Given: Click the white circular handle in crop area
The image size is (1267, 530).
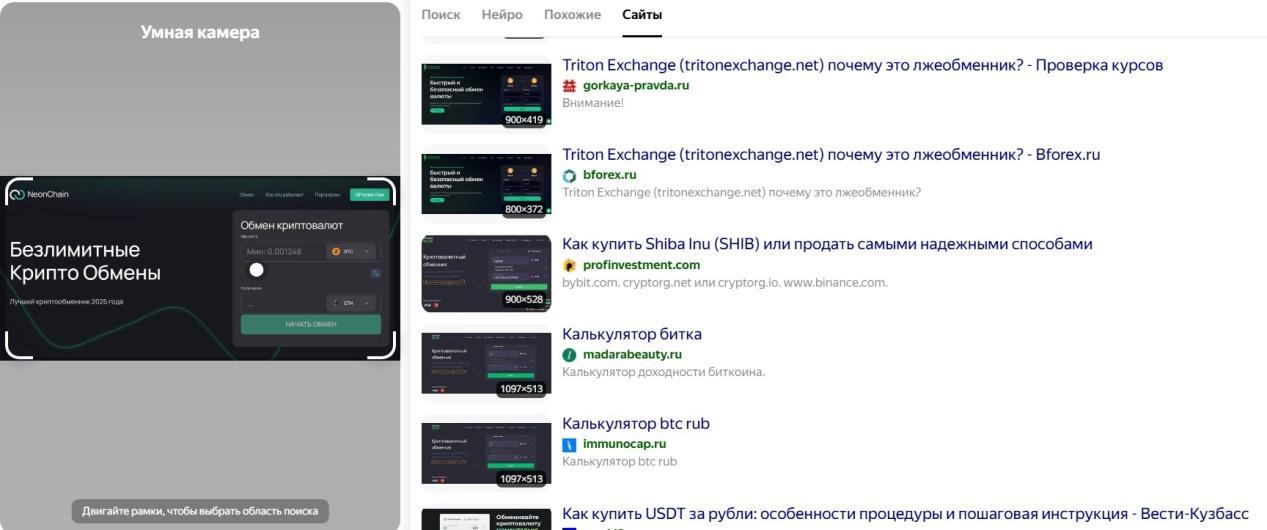Looking at the screenshot, I should click(x=257, y=270).
